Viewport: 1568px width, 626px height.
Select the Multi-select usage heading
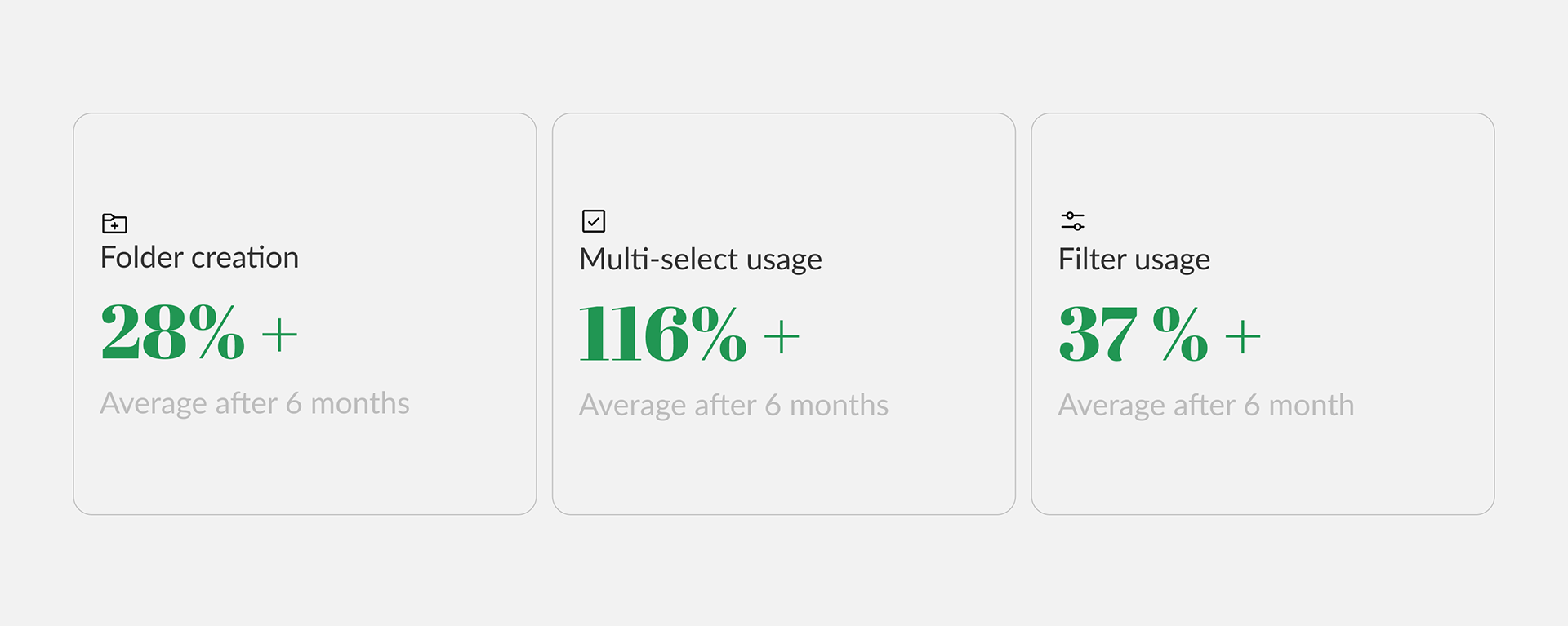click(x=701, y=260)
